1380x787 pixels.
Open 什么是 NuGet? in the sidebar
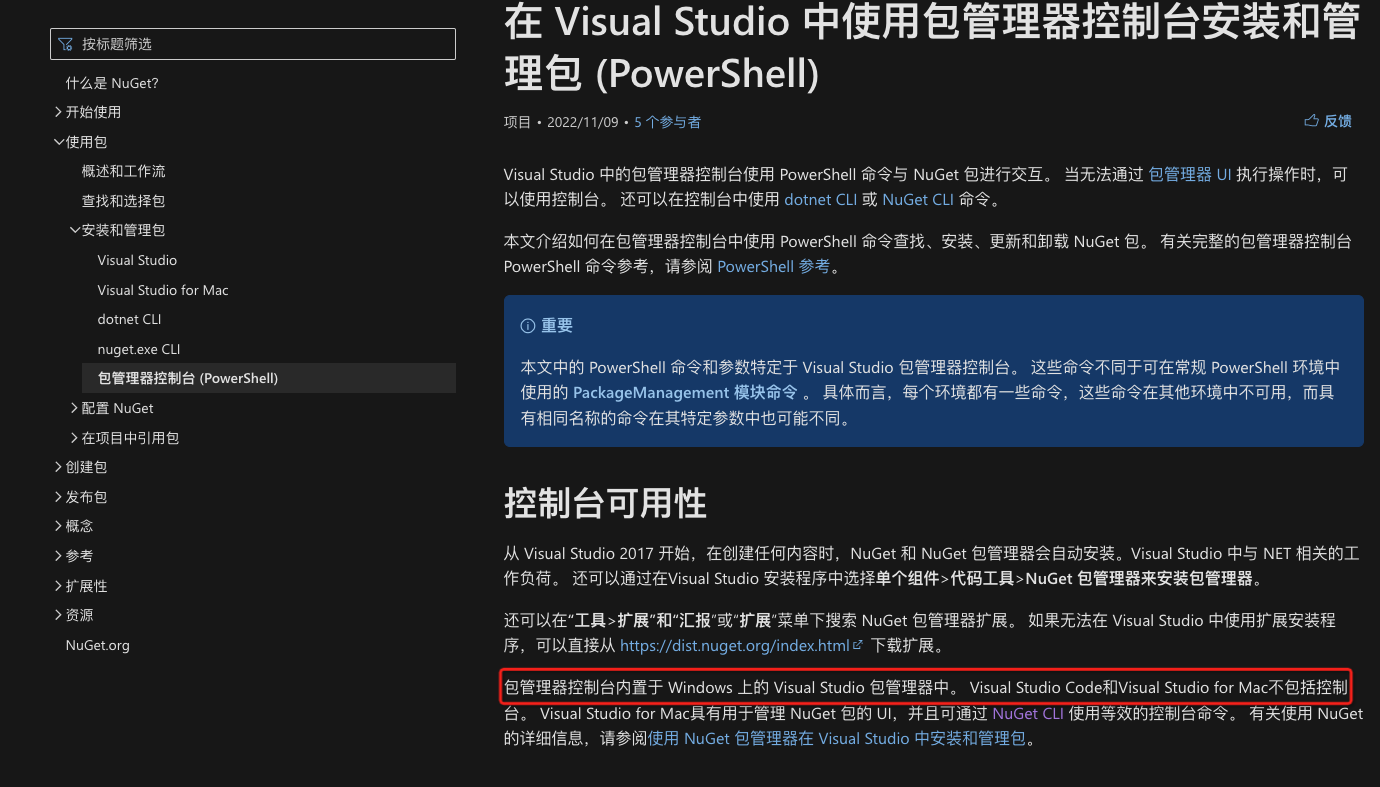(x=112, y=83)
